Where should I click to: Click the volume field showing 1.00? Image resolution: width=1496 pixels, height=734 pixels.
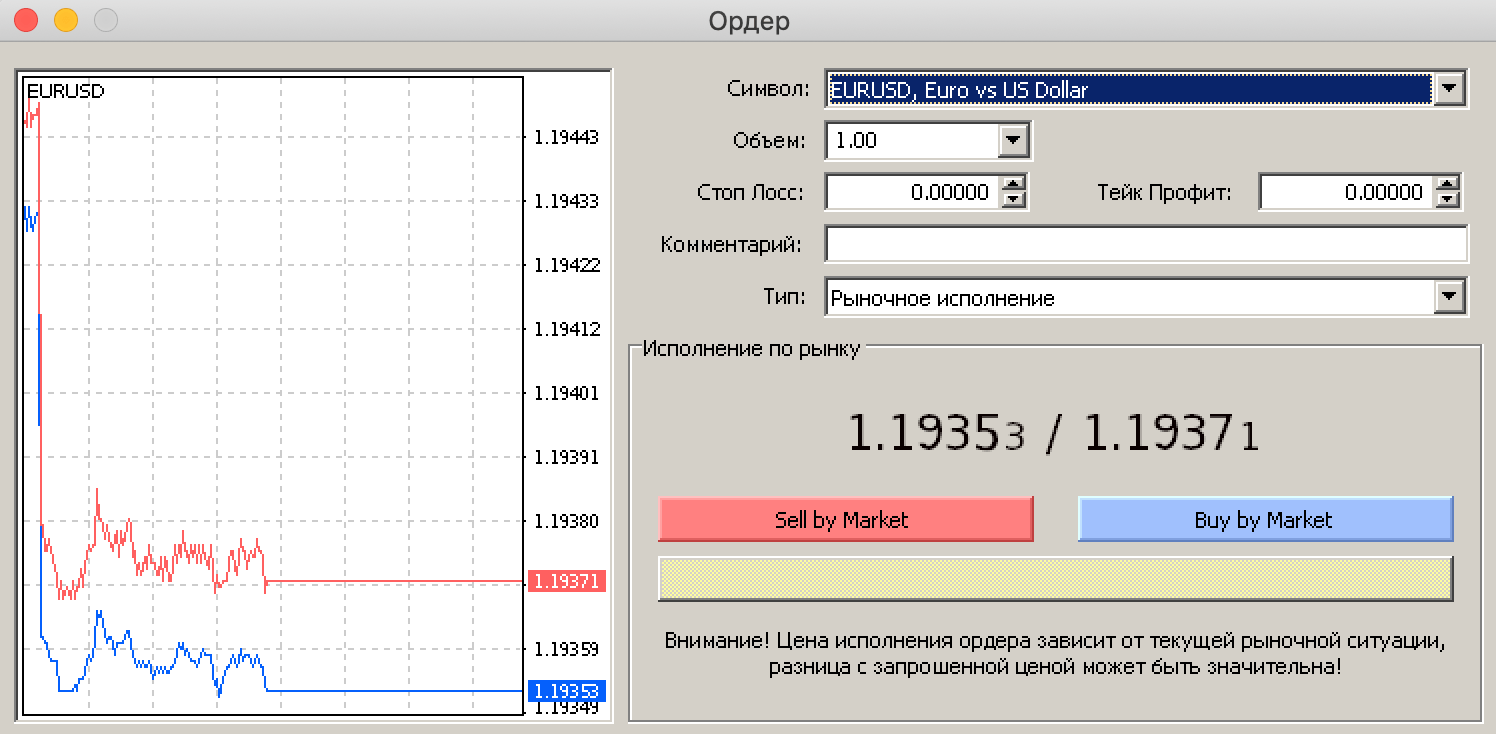[x=912, y=141]
